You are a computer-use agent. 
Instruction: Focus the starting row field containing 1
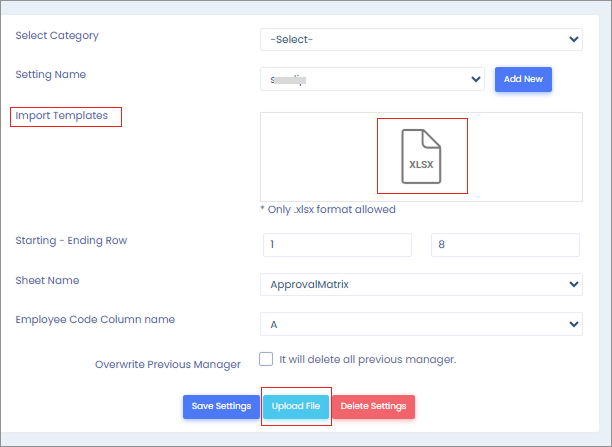coord(337,245)
